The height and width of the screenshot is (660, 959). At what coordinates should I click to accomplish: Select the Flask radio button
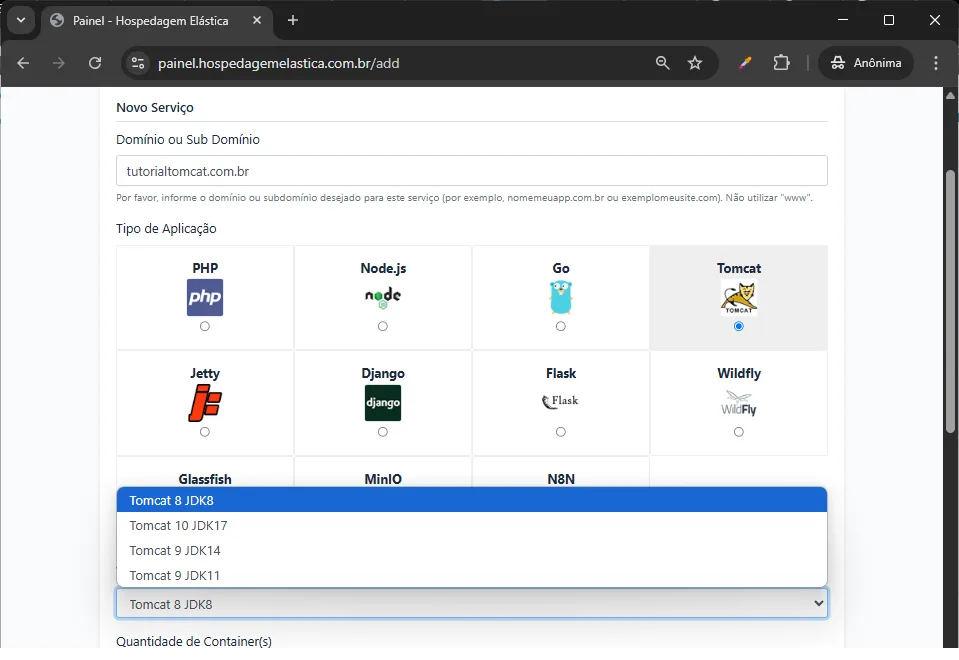[x=561, y=432]
